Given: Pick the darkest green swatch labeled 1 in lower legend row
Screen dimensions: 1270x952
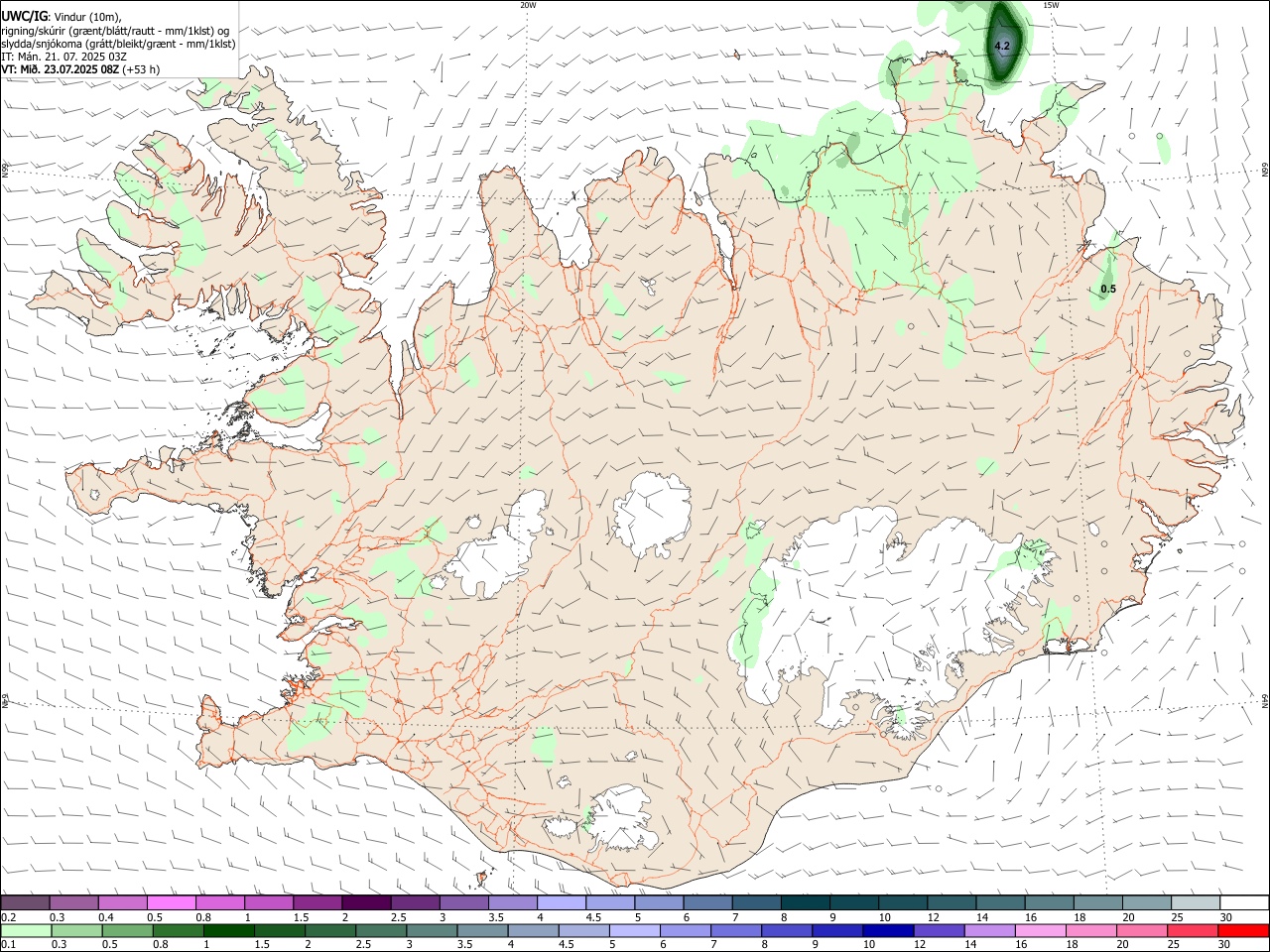Looking at the screenshot, I should [229, 930].
